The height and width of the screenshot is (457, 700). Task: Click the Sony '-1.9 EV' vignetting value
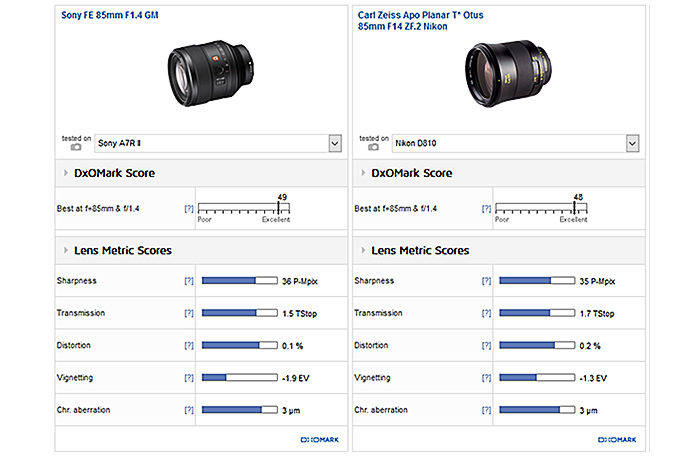(x=296, y=378)
